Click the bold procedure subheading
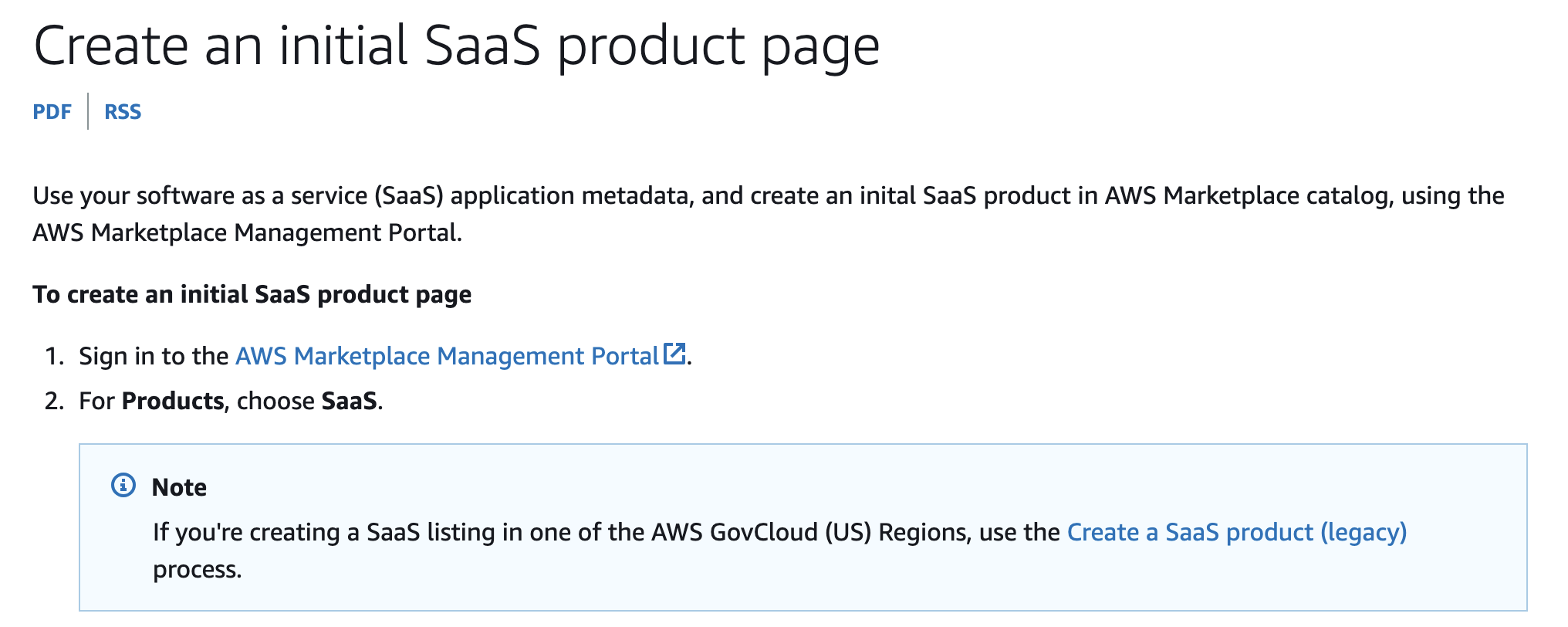This screenshot has width=1568, height=627. click(x=252, y=294)
